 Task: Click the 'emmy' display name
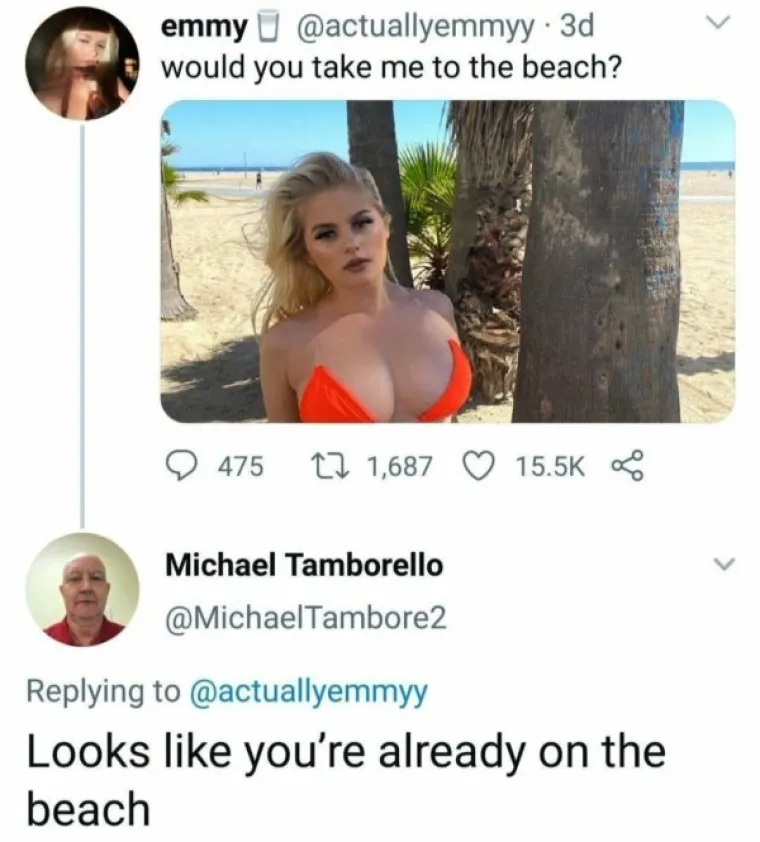tap(205, 27)
